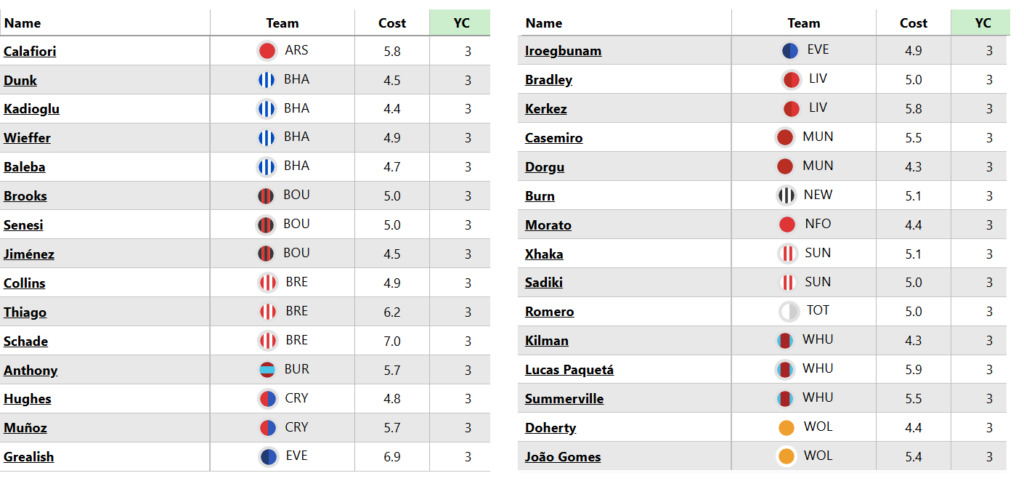
Task: Click the Name header above Calafiori
Action: pos(22,23)
